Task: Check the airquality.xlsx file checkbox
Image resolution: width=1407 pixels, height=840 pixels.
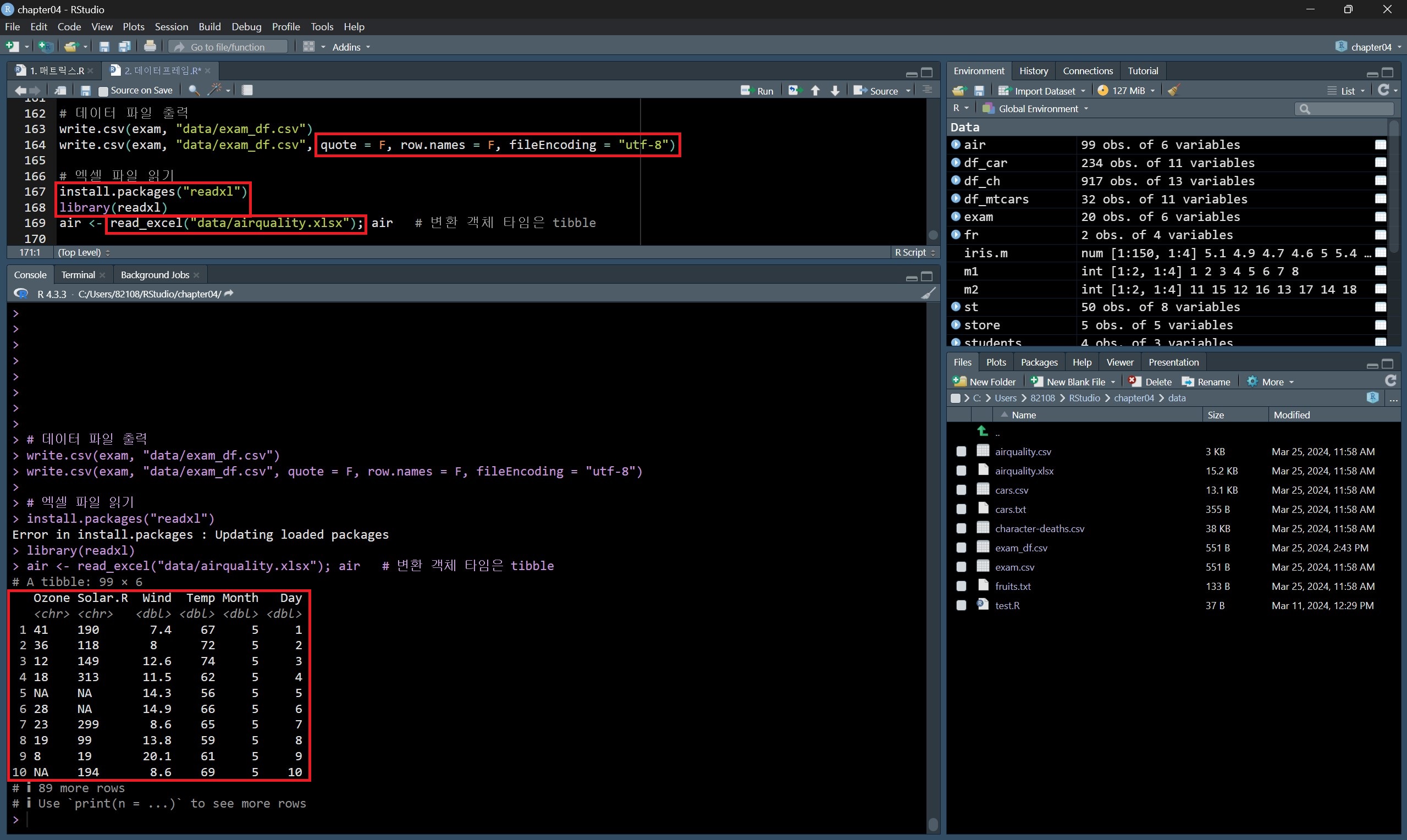Action: pyautogui.click(x=961, y=471)
